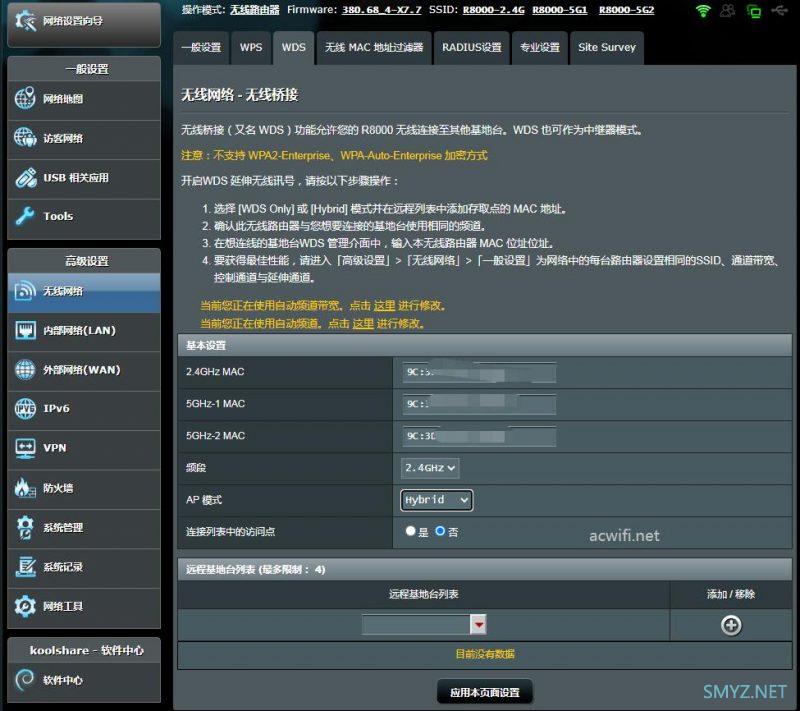Click the green network clients status icon
Screen dimensions: 800x711
point(753,11)
